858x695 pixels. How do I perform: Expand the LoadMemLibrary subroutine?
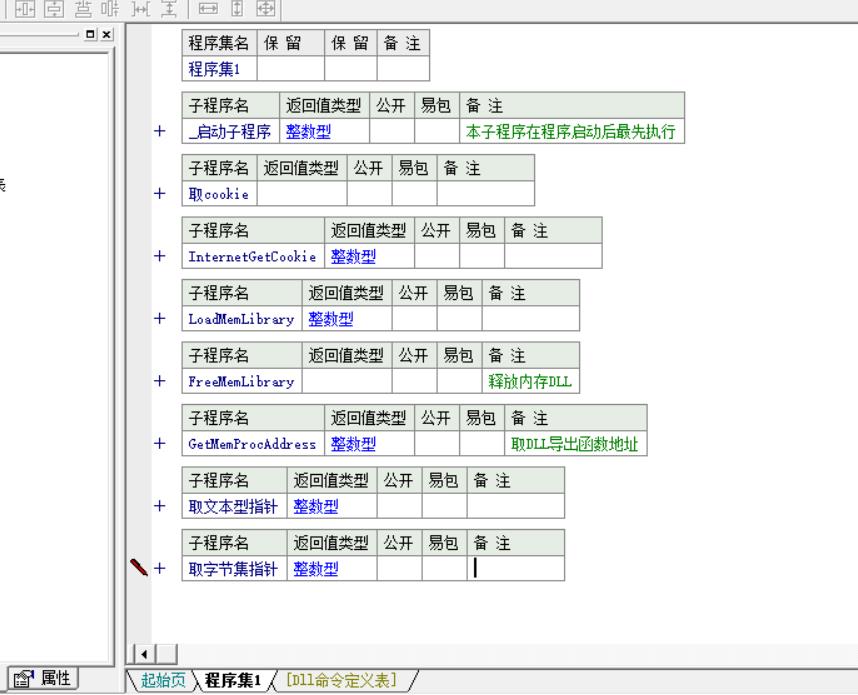click(160, 318)
